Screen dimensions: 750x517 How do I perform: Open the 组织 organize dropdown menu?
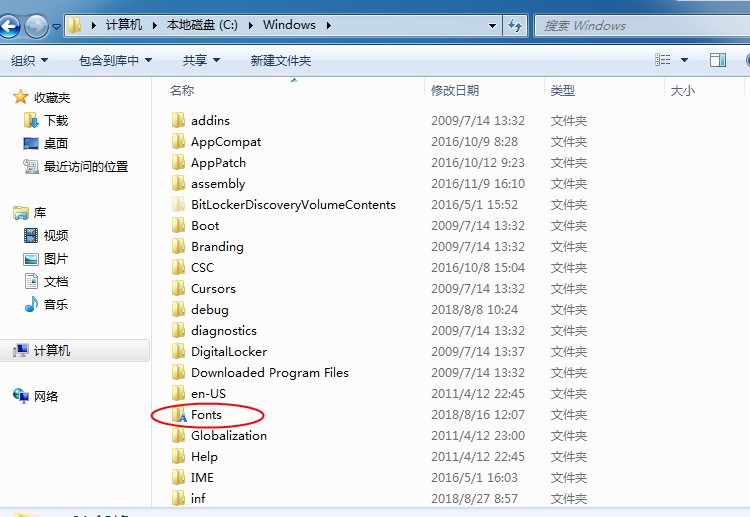coord(29,61)
